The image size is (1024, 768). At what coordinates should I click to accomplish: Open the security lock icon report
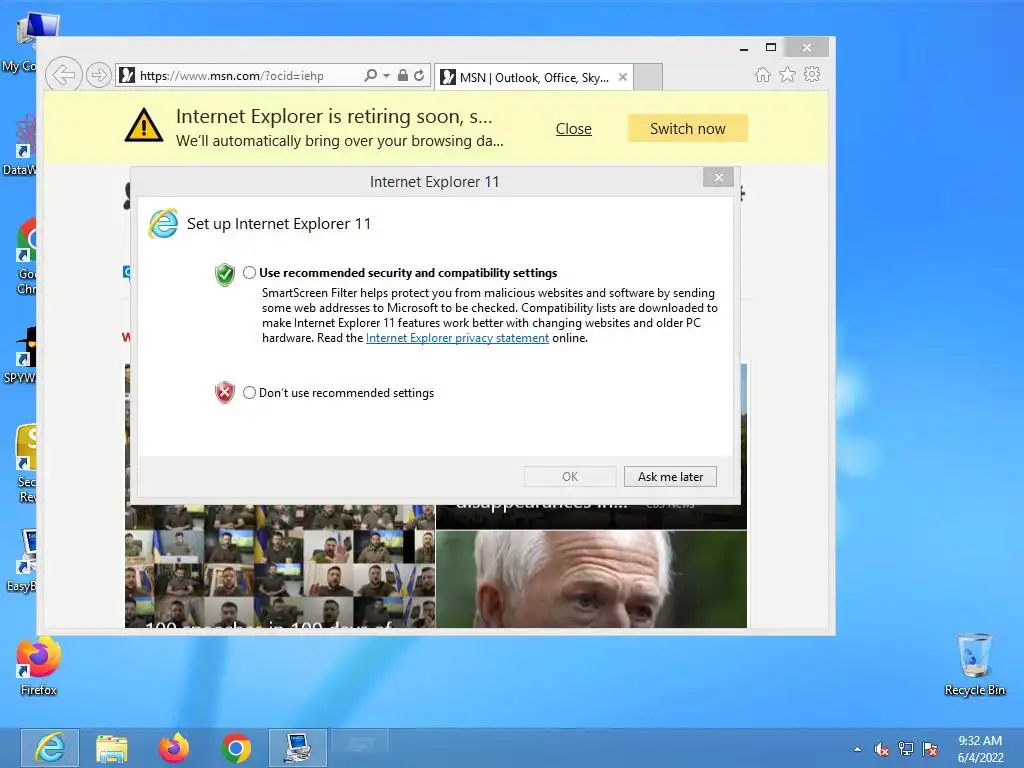[x=403, y=76]
